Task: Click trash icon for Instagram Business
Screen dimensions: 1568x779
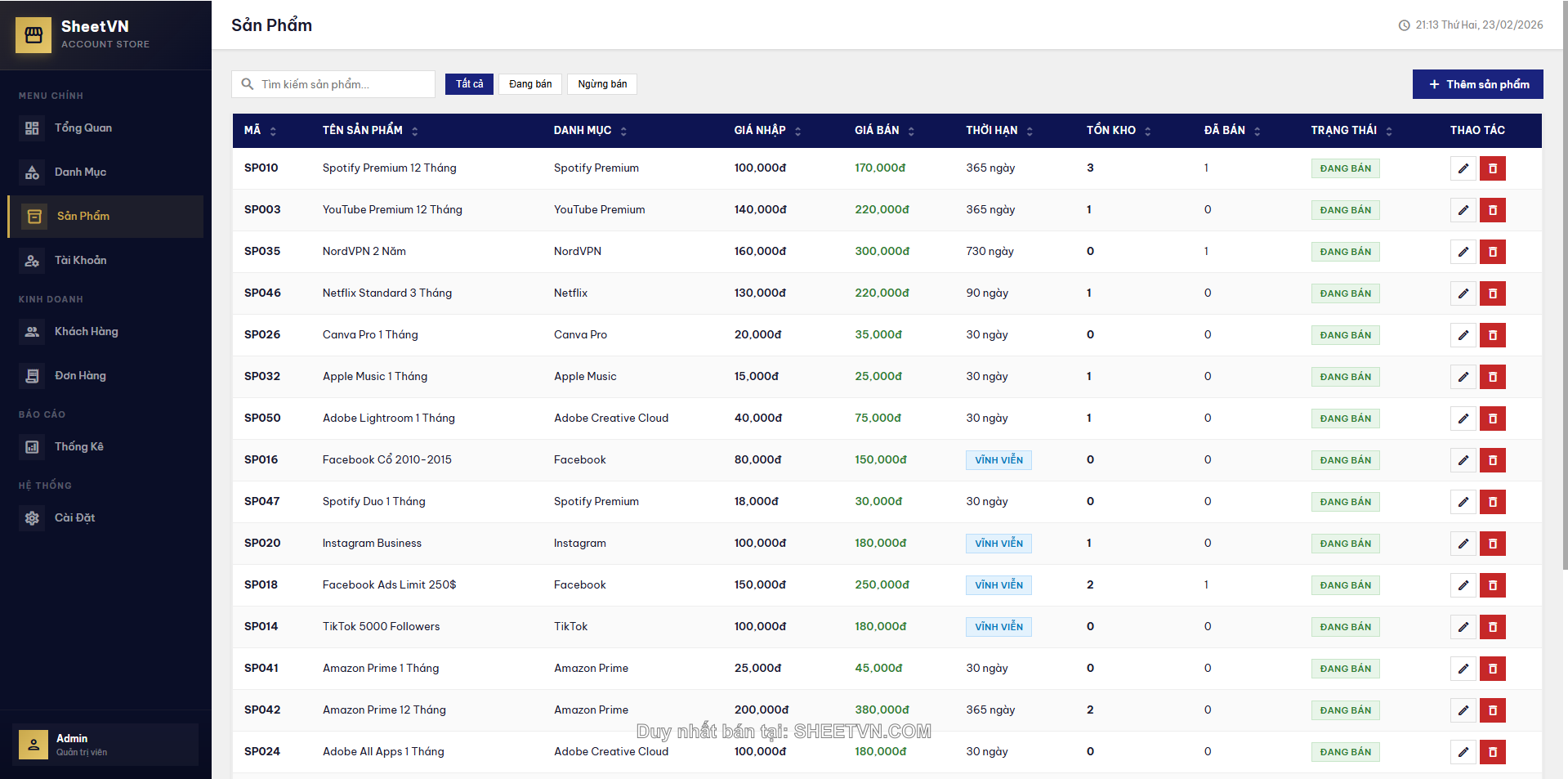Action: point(1492,544)
